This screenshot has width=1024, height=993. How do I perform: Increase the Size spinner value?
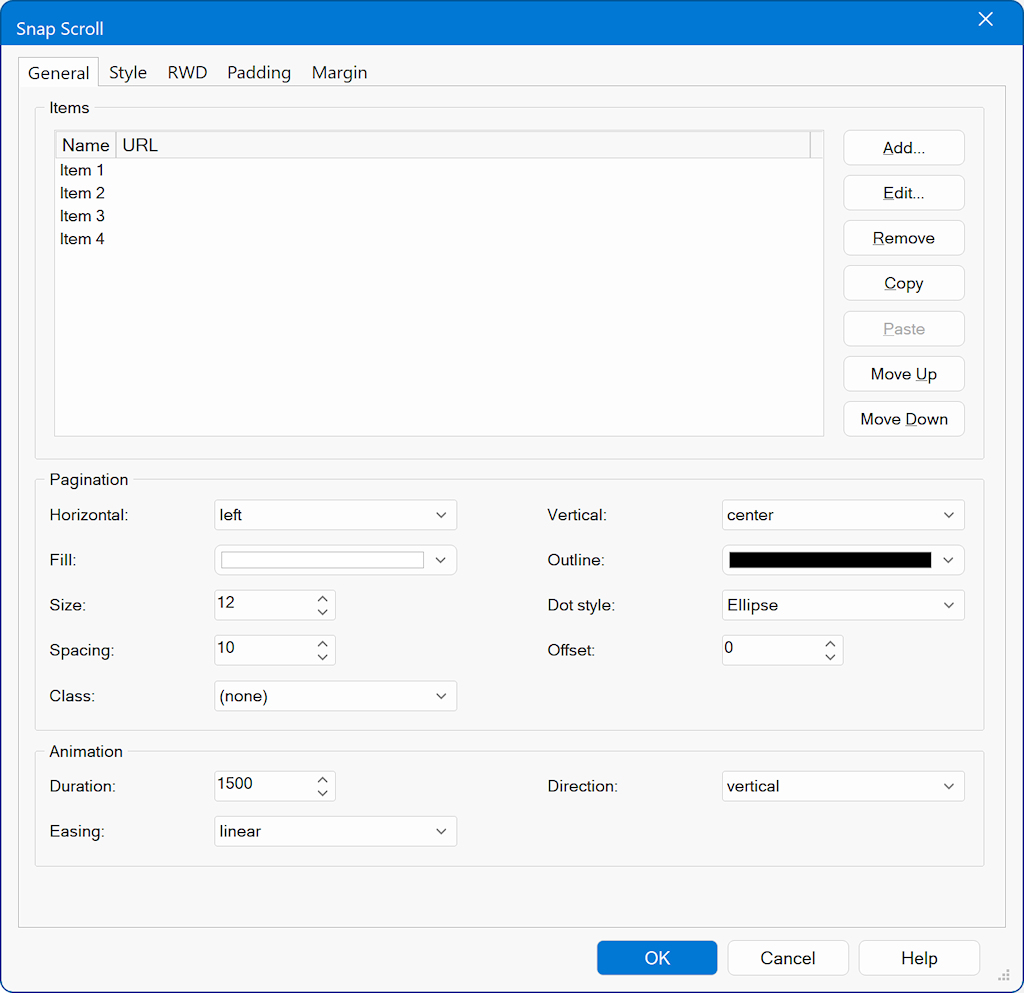click(x=322, y=599)
